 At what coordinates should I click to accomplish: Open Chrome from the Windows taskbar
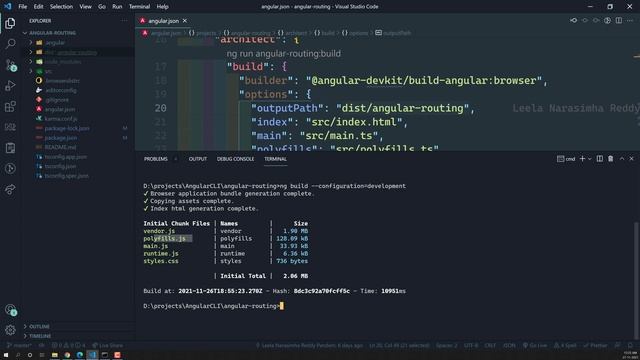67,355
